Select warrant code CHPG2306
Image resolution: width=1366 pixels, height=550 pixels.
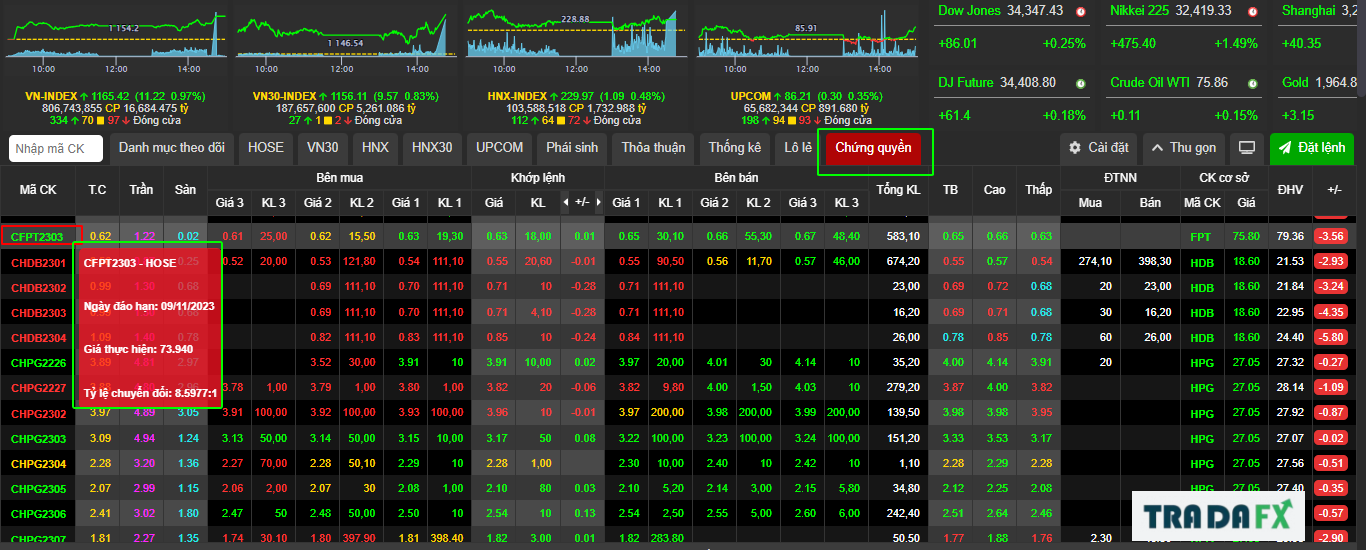click(x=38, y=513)
